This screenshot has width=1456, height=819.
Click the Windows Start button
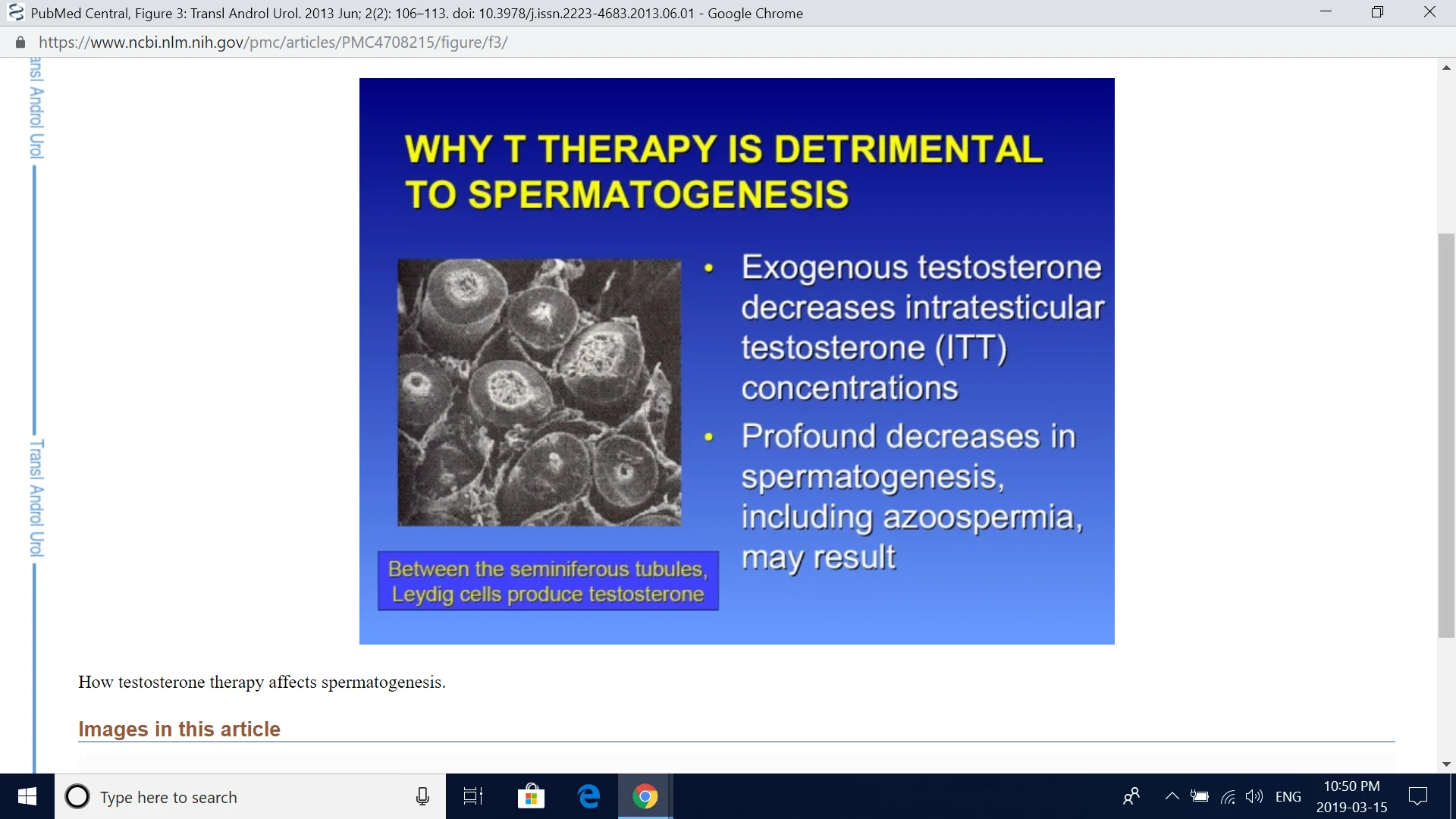coord(27,796)
